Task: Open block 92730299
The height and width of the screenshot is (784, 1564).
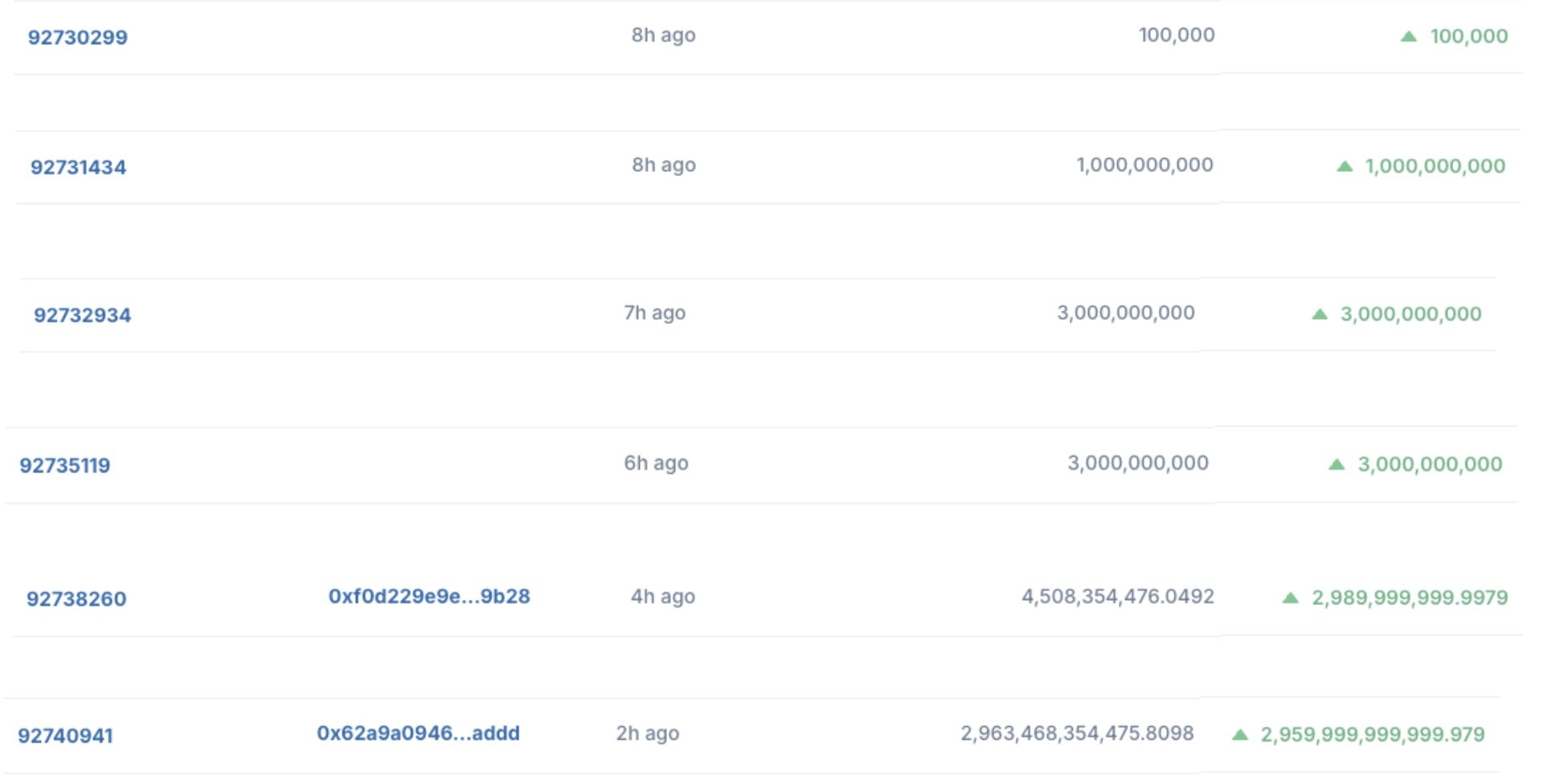Action: point(78,37)
